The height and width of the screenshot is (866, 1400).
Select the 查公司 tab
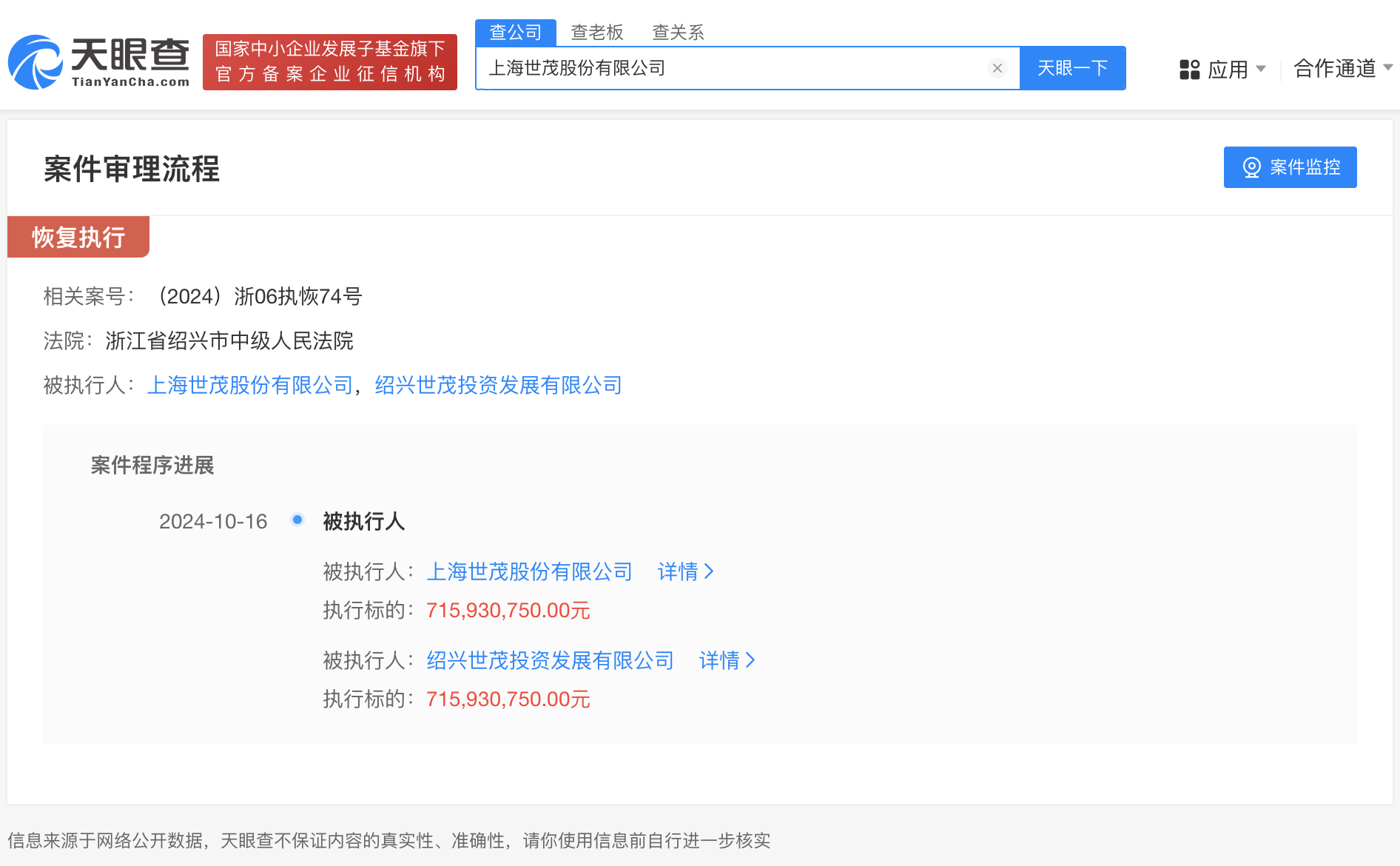(516, 33)
